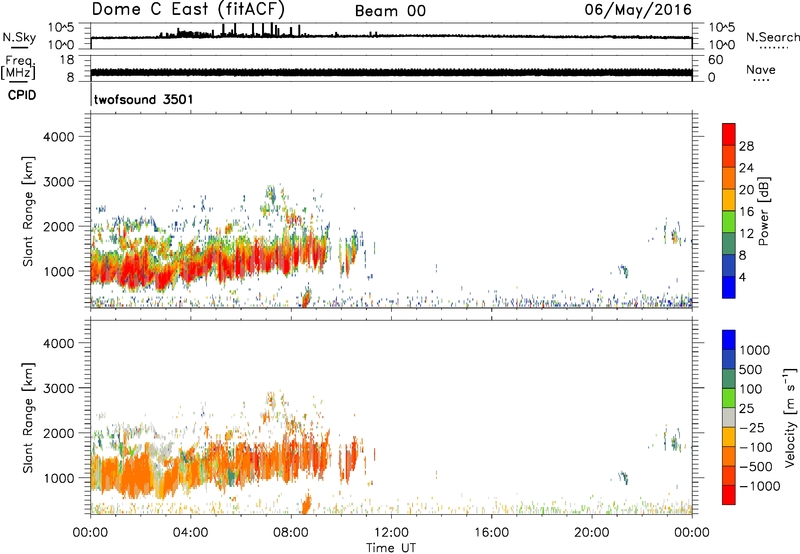Click the 'Freq. [MHz]' axis label
Viewport: 800px width, 554px height.
tap(19, 68)
